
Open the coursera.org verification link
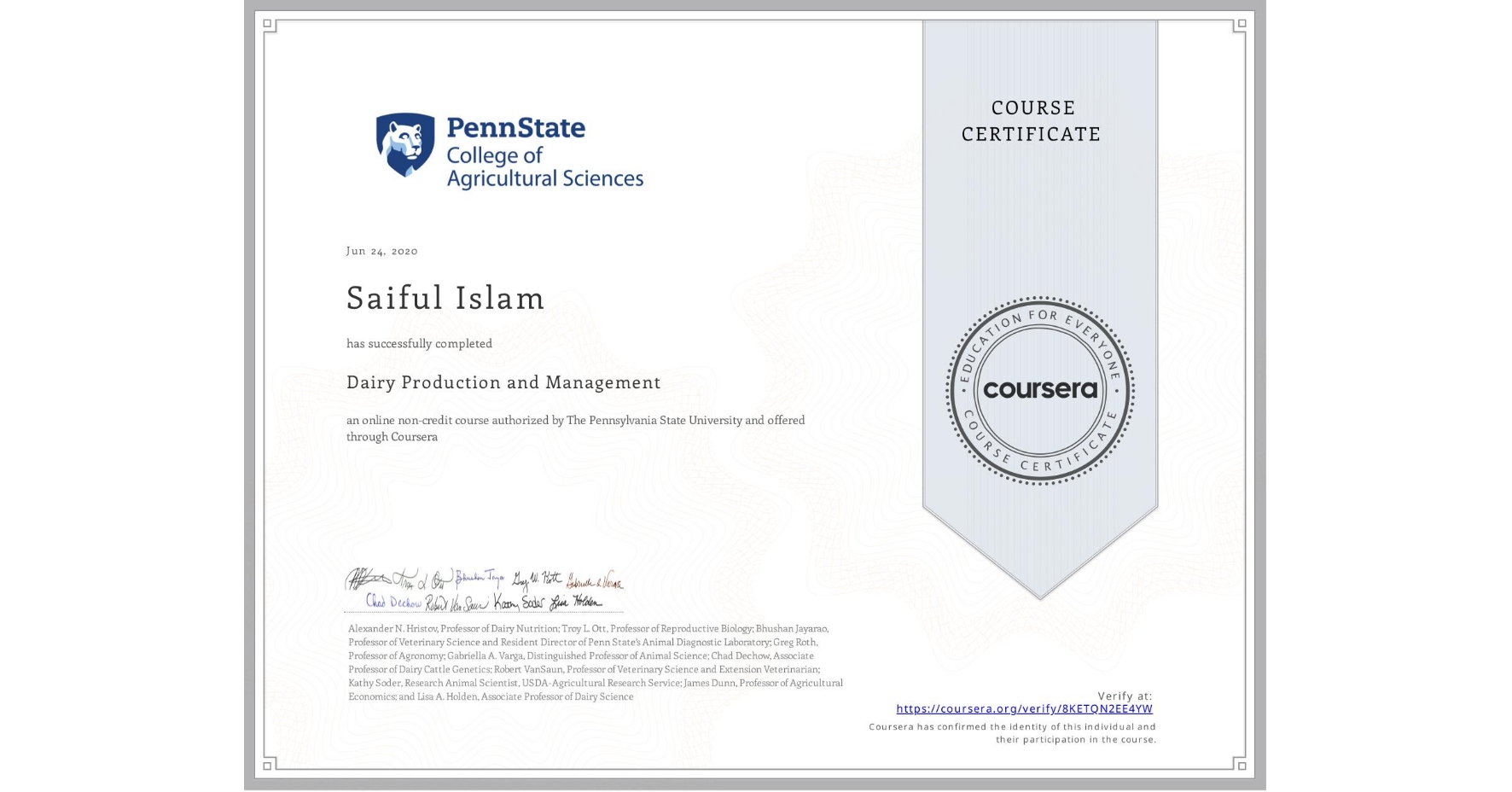tap(1024, 709)
